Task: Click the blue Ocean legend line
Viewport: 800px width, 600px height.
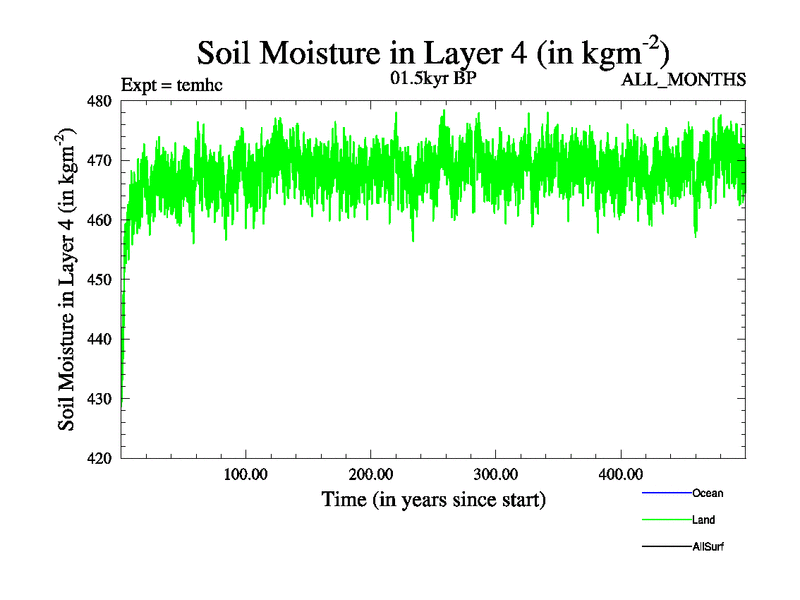Action: tap(666, 493)
